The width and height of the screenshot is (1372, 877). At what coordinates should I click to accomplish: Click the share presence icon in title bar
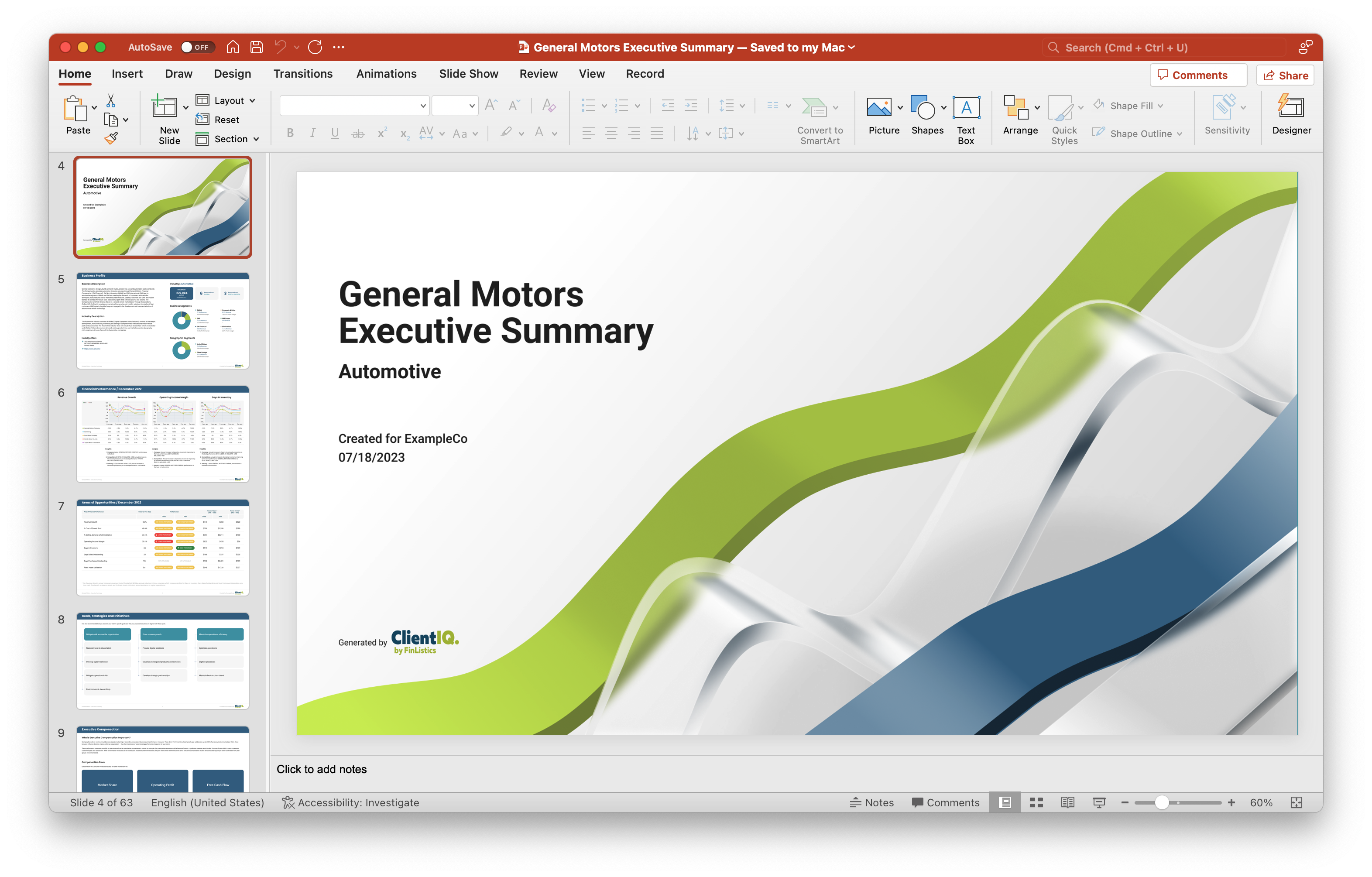(1305, 47)
